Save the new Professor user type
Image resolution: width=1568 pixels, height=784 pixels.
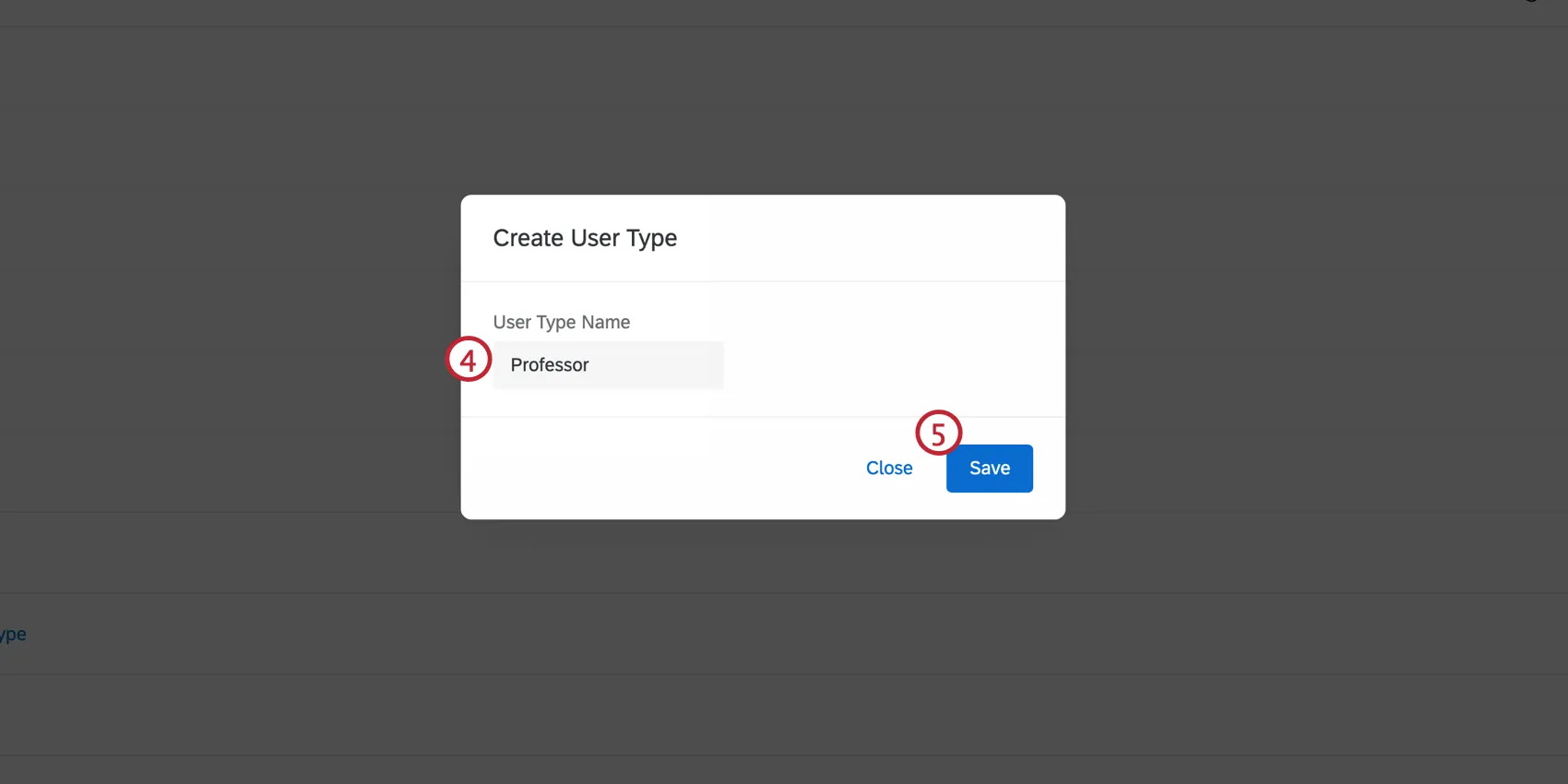tap(989, 469)
